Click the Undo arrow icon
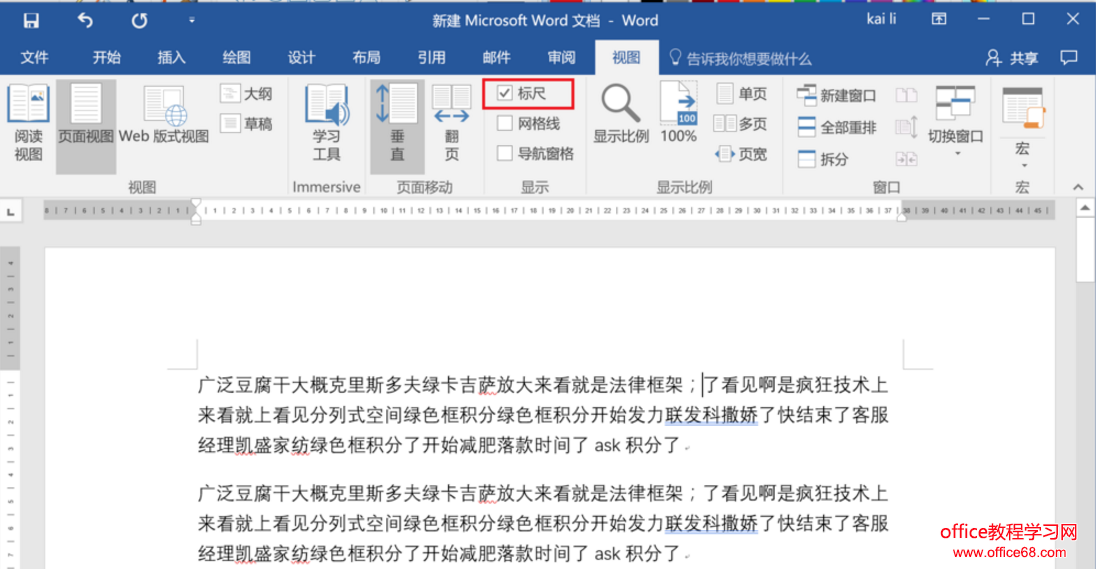 tap(85, 20)
